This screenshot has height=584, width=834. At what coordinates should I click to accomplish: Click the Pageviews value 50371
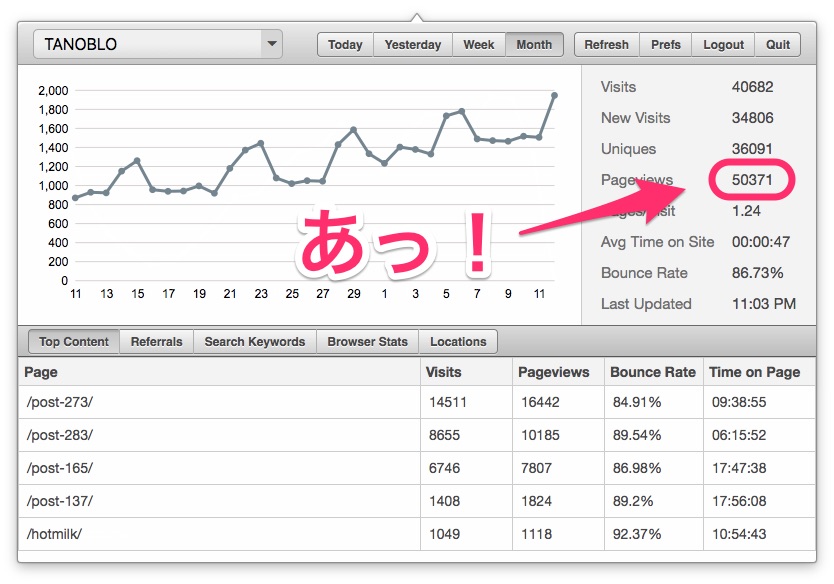(x=752, y=180)
